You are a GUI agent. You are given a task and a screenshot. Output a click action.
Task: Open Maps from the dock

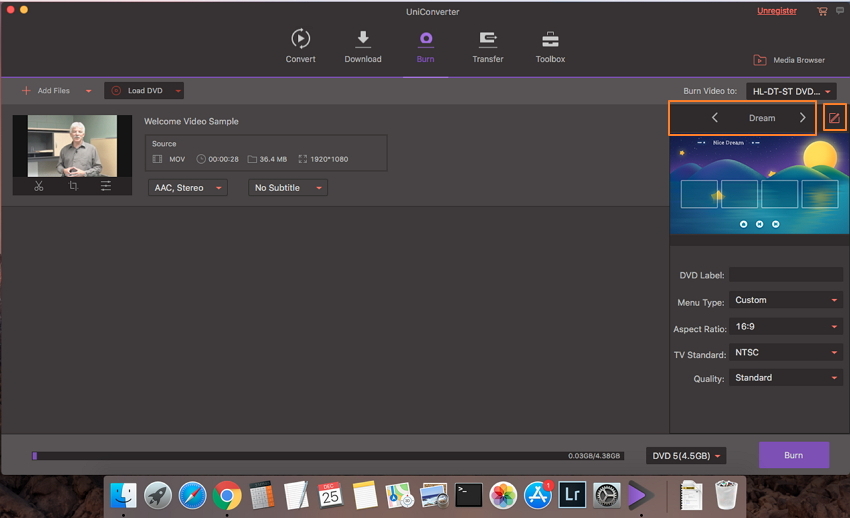(x=400, y=495)
